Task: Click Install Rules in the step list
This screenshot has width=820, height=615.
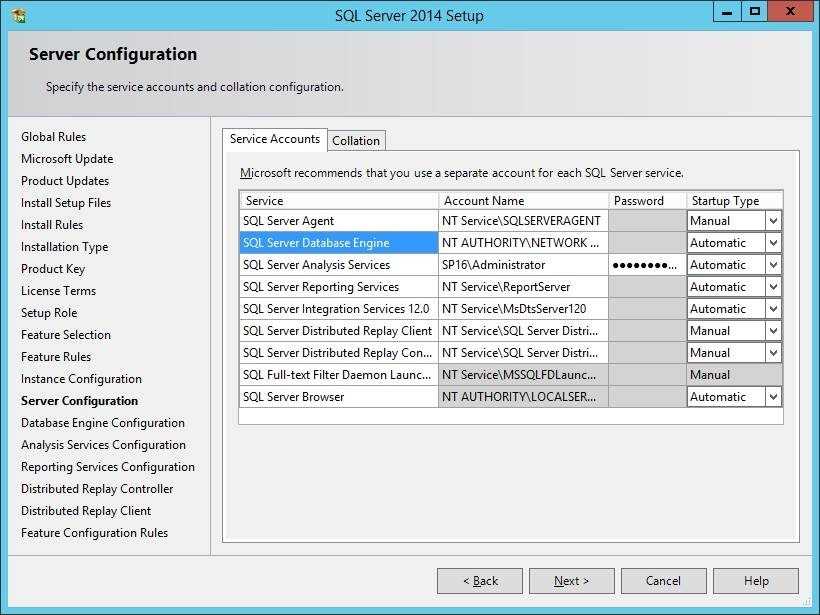Action: [52, 224]
